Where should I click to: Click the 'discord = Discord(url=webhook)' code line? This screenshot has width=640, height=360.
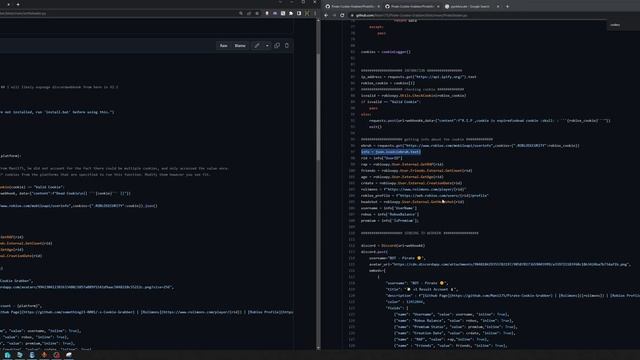(393, 246)
